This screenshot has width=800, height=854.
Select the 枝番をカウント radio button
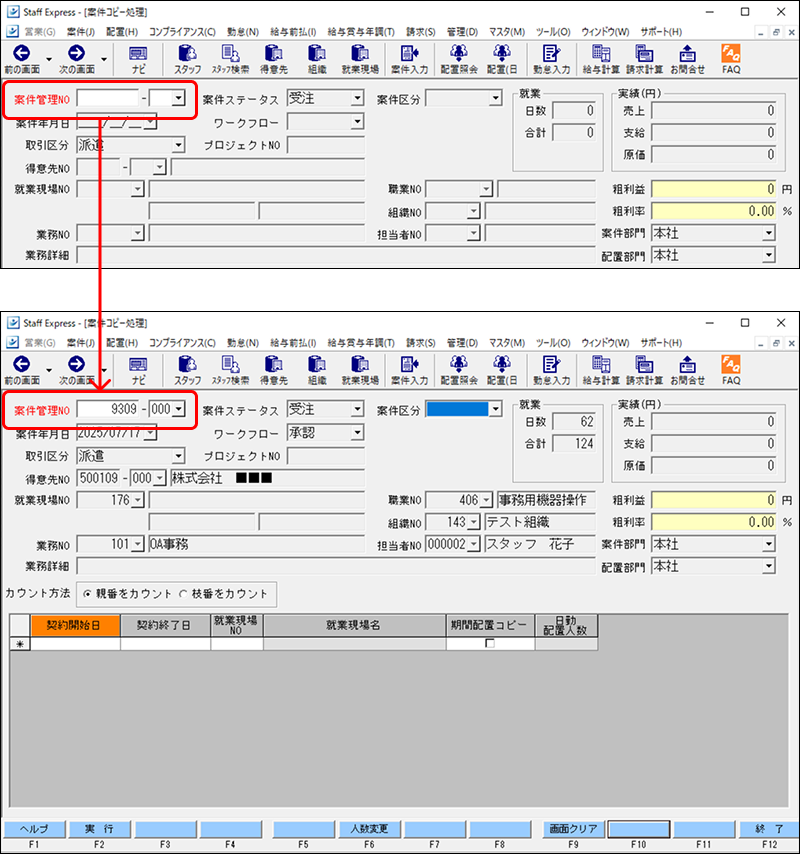(x=183, y=594)
